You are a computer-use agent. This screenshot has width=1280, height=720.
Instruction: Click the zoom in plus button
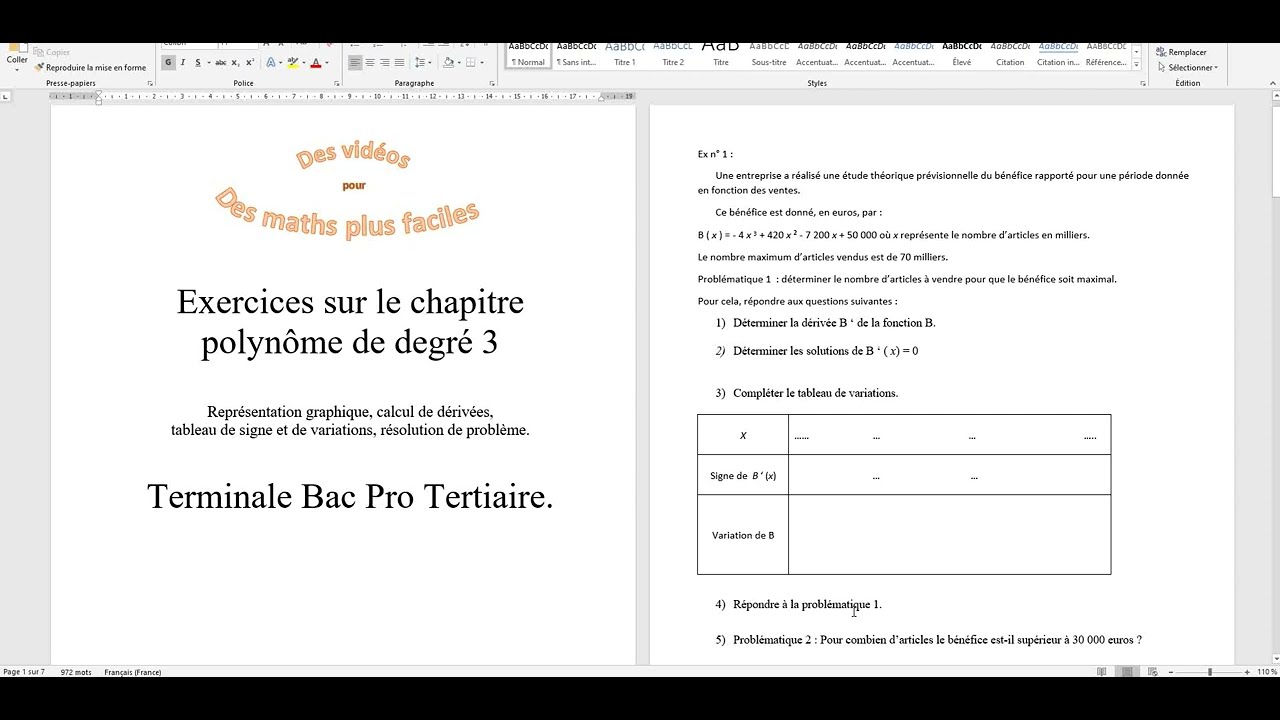point(1247,672)
